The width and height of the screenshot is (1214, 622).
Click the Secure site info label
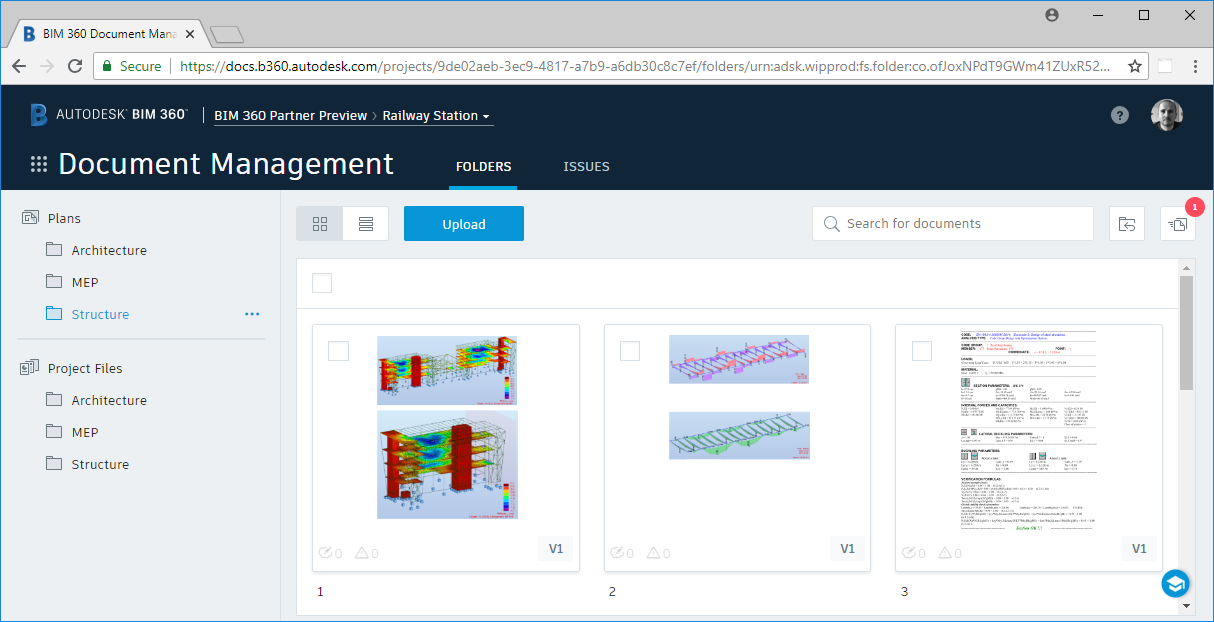[x=130, y=66]
